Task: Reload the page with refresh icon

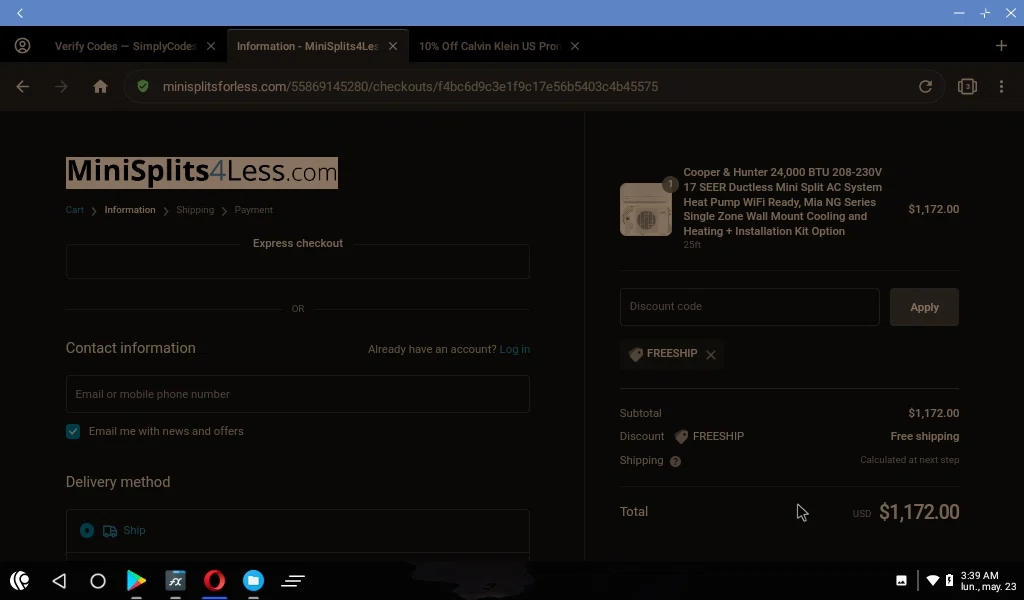Action: 925,86
